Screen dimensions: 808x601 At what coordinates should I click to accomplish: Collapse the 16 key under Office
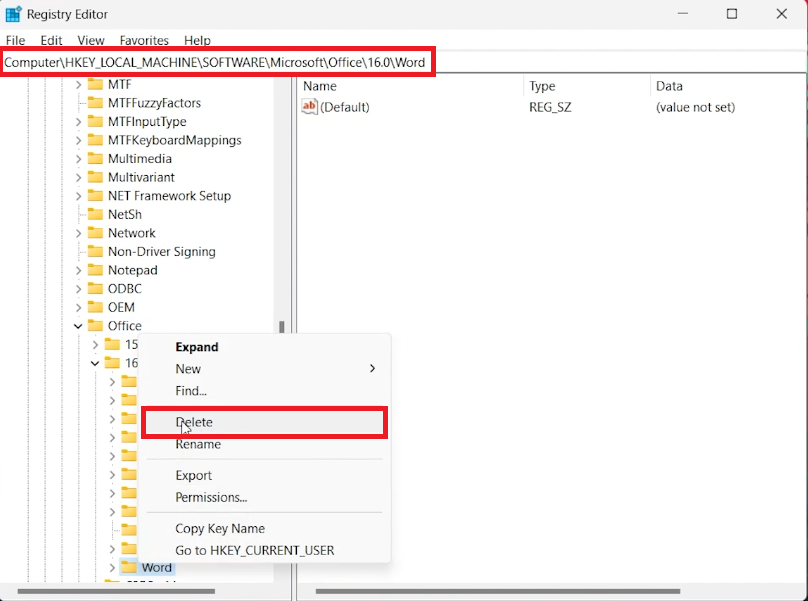pos(95,363)
